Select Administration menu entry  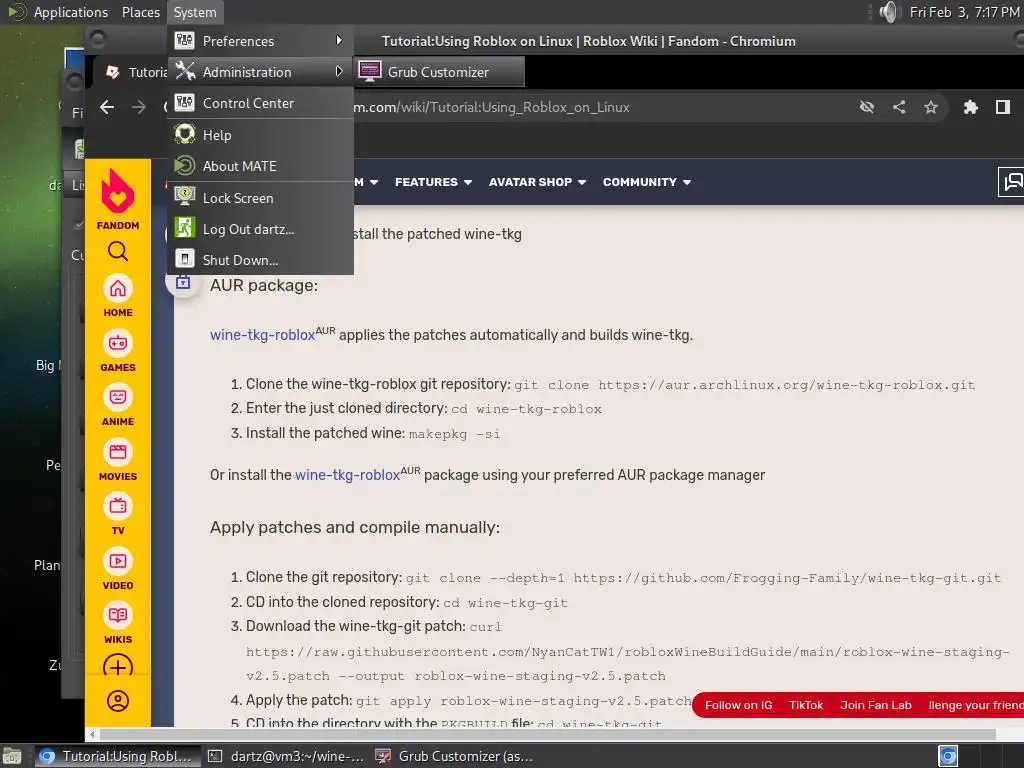pyautogui.click(x=261, y=72)
